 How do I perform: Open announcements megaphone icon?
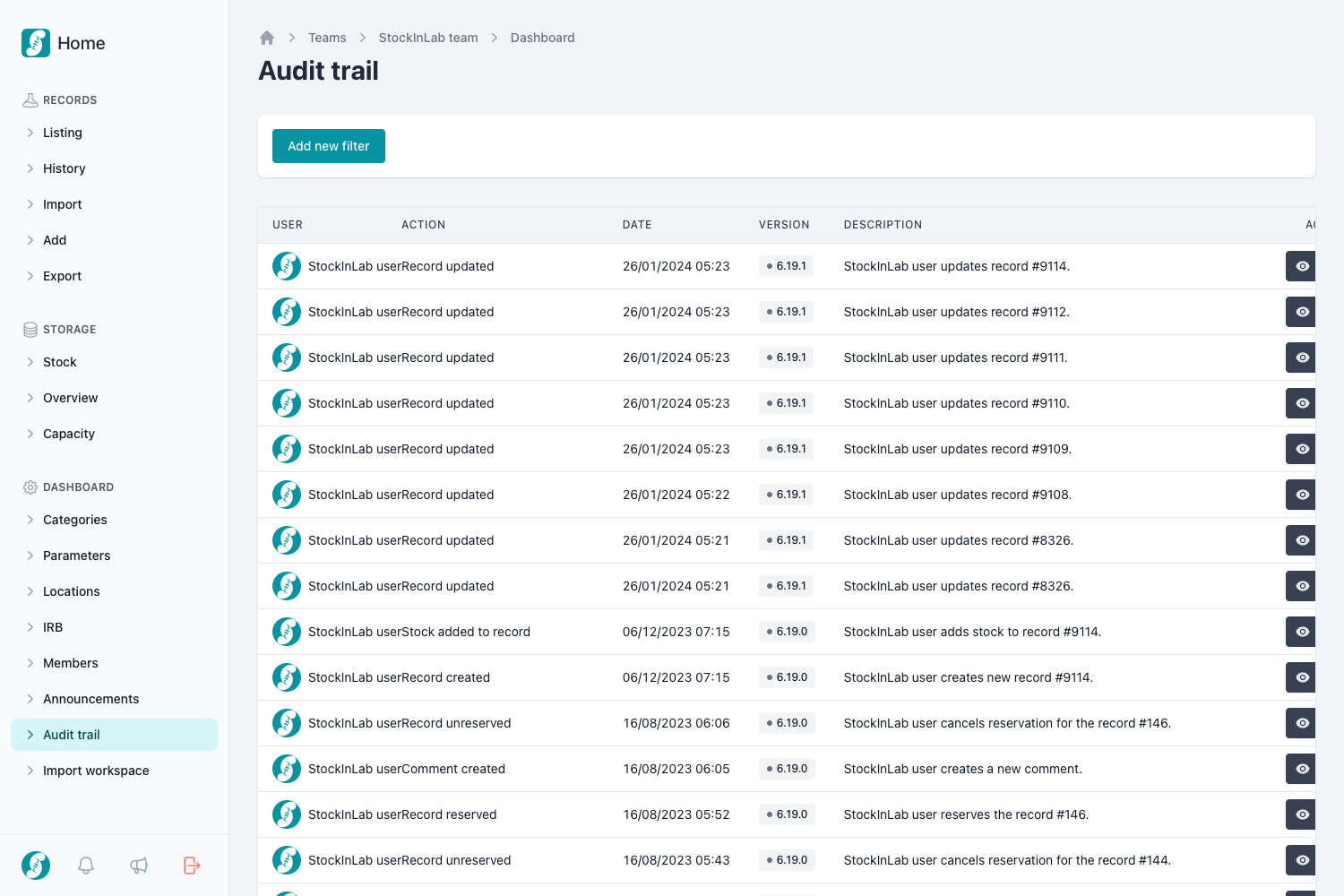pos(139,866)
